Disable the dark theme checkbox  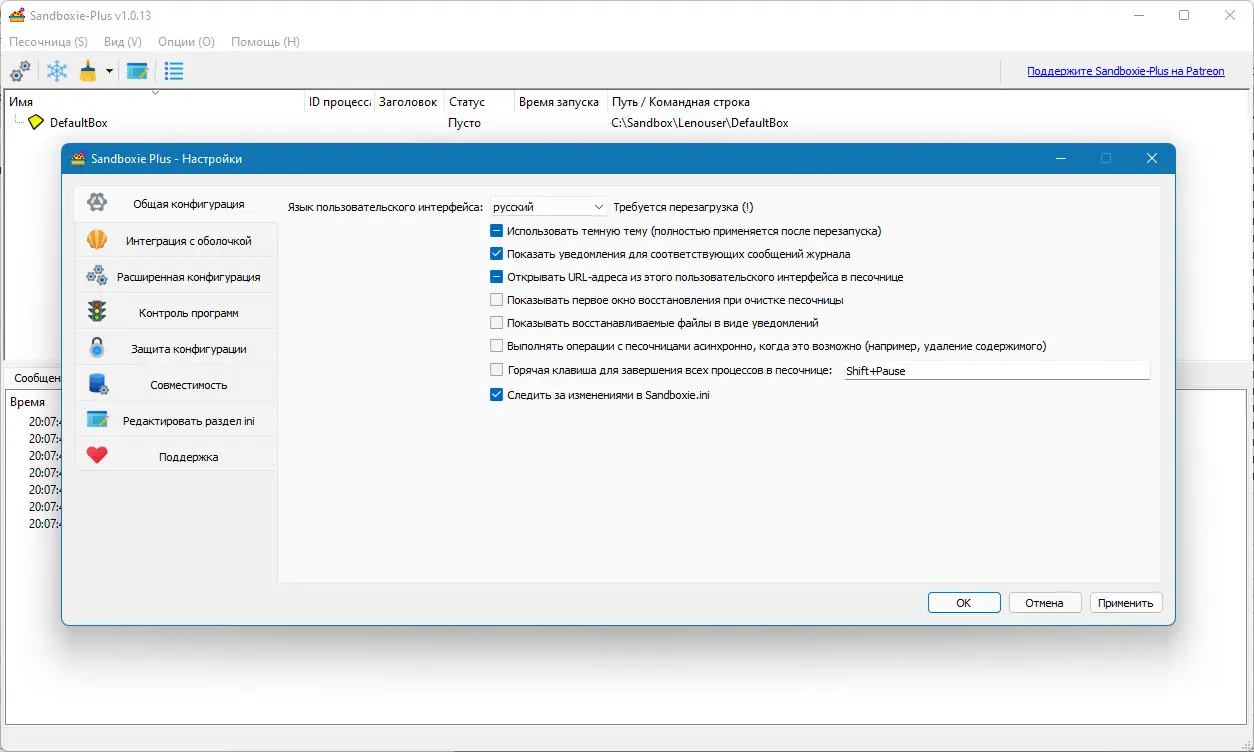[496, 230]
